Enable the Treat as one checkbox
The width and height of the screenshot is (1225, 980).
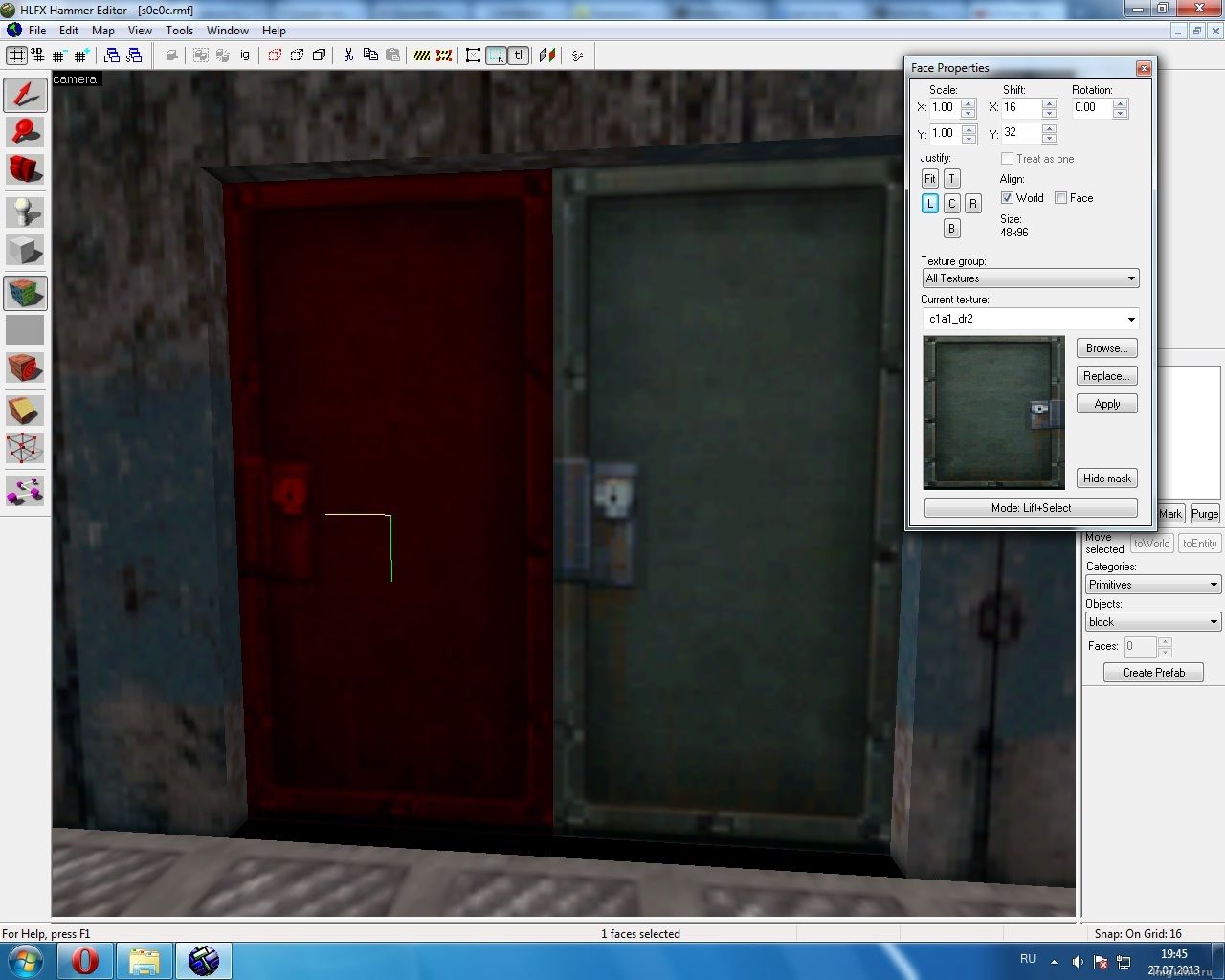[x=1007, y=159]
